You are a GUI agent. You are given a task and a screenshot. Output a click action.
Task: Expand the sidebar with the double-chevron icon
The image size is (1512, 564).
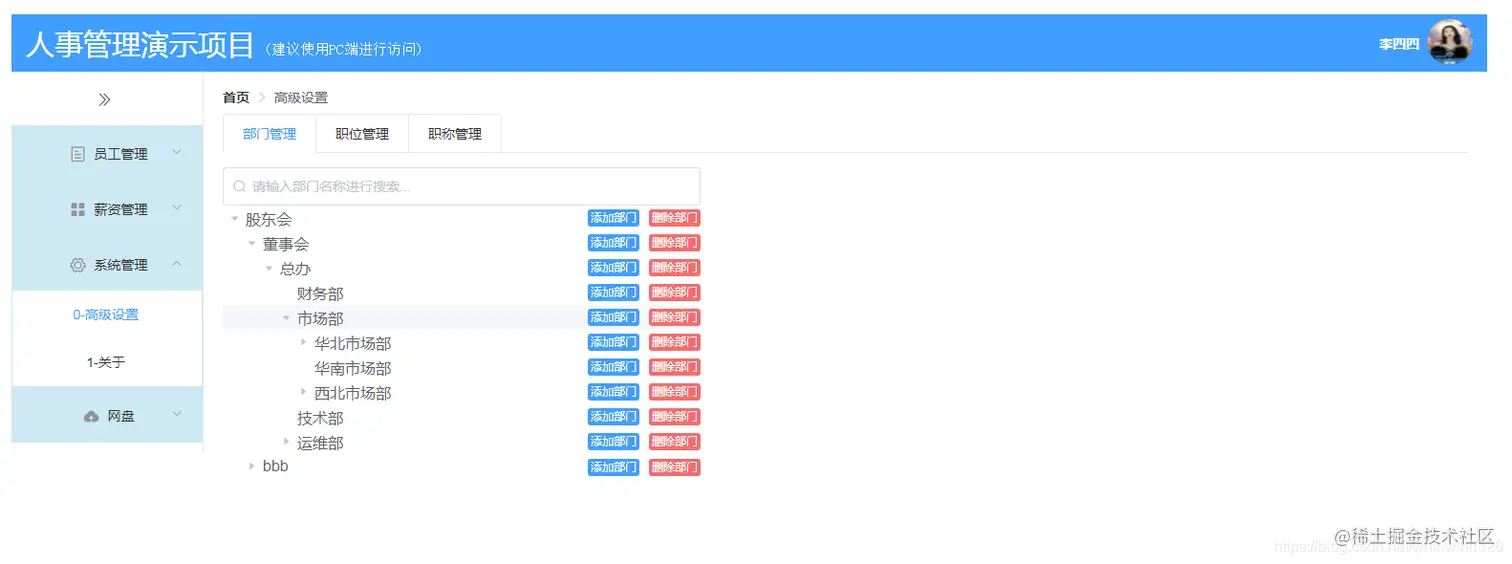pyautogui.click(x=104, y=100)
